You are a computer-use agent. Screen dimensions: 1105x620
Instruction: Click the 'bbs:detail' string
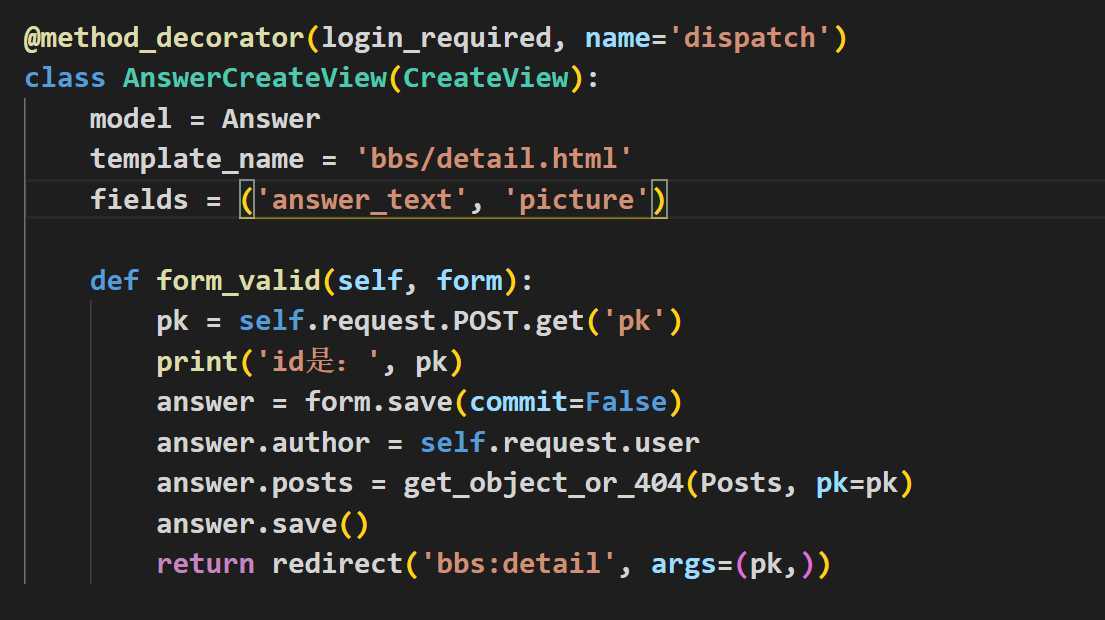tap(518, 565)
